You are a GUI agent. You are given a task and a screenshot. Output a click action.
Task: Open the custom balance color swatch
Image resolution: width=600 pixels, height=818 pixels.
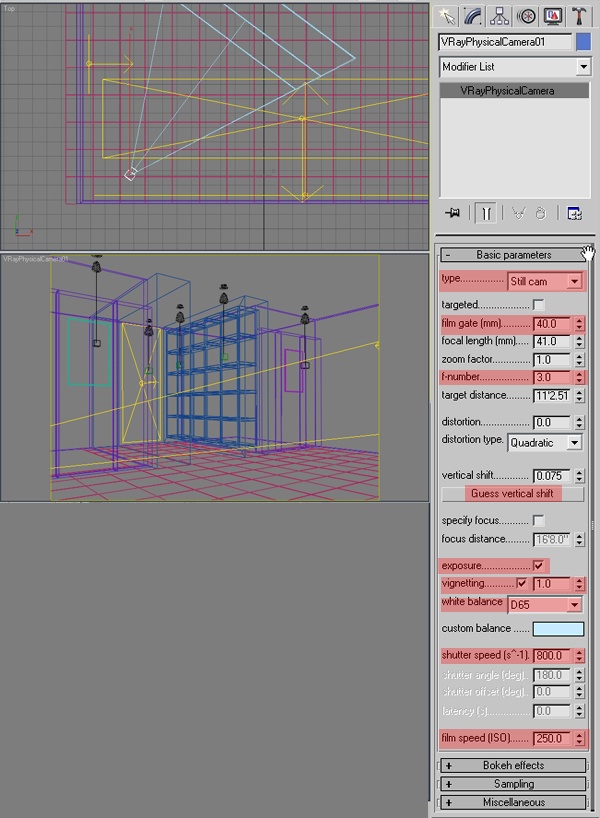tap(558, 629)
